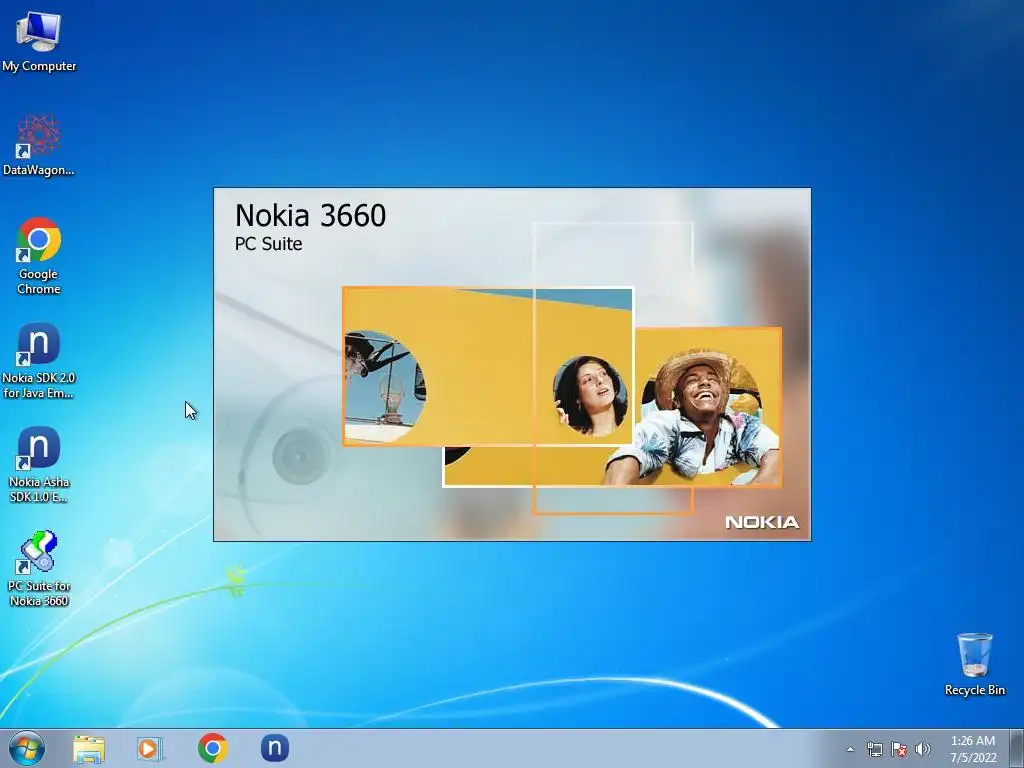
Task: Click the network status tray icon
Action: [x=874, y=749]
